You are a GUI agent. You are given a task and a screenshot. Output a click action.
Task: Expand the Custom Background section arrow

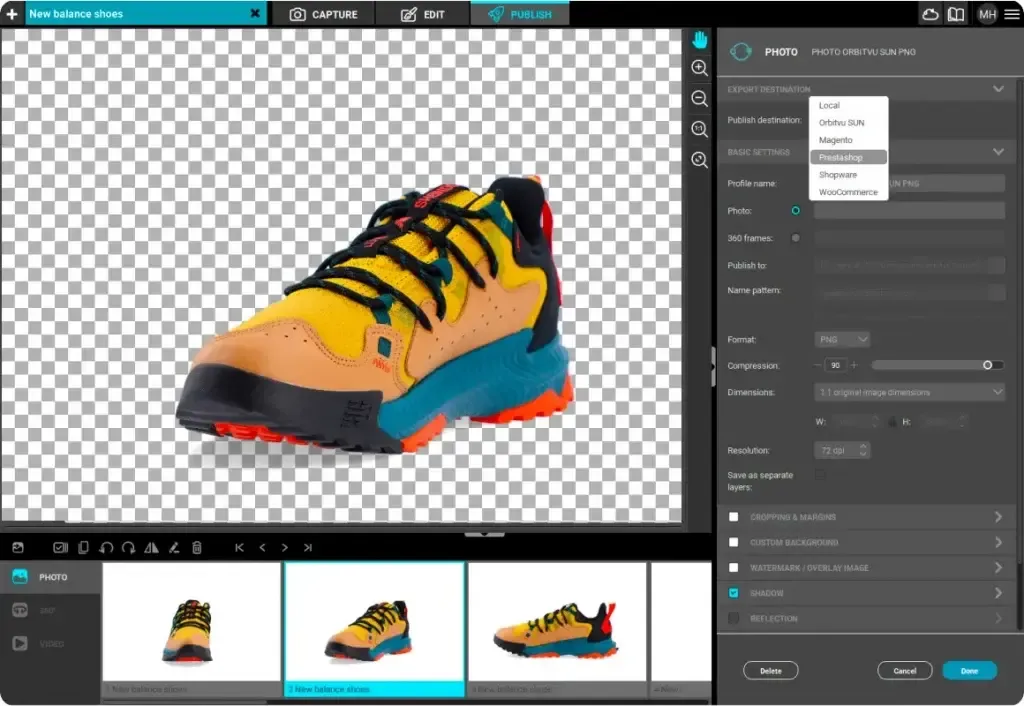tap(997, 542)
